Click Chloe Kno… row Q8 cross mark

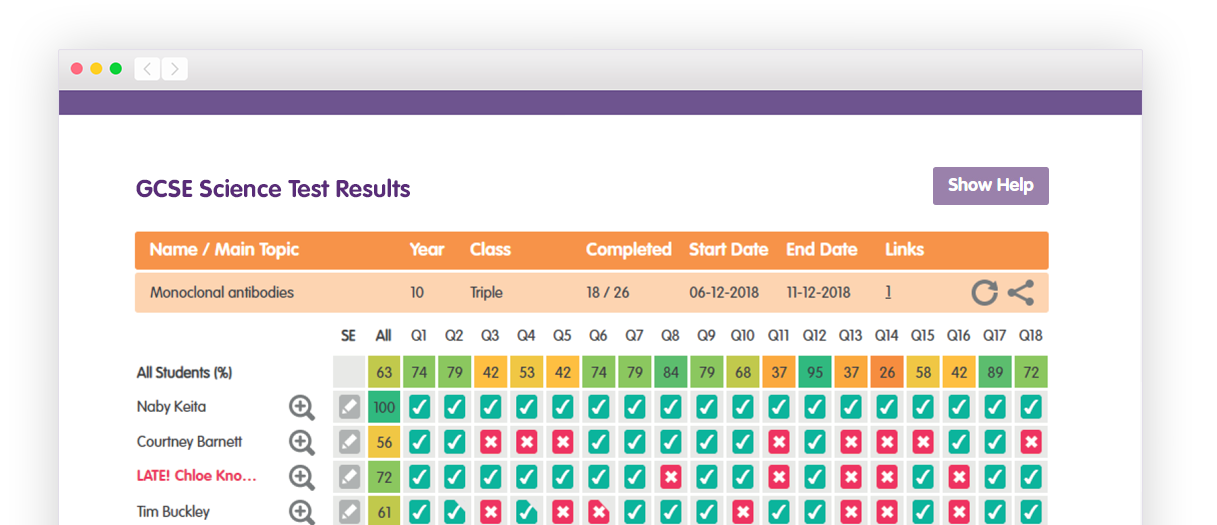pyautogui.click(x=671, y=477)
